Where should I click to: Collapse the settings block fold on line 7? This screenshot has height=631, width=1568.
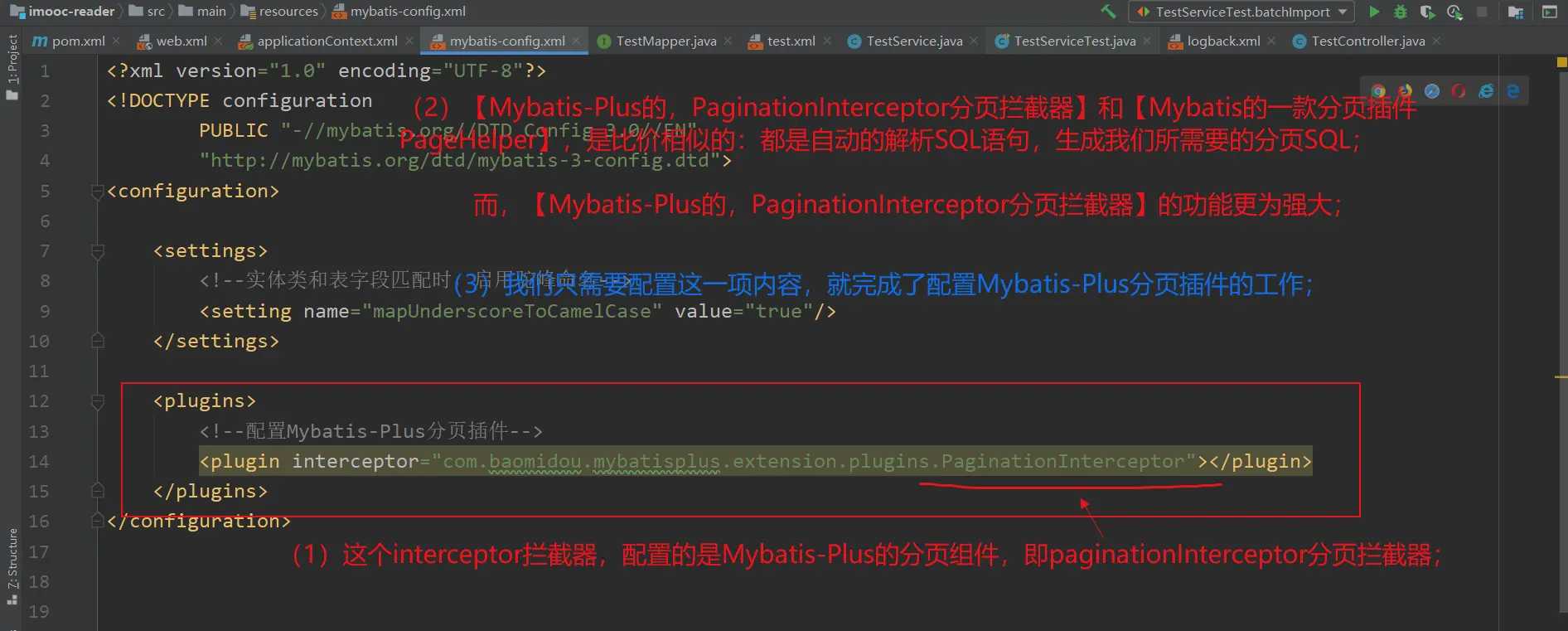click(x=97, y=251)
